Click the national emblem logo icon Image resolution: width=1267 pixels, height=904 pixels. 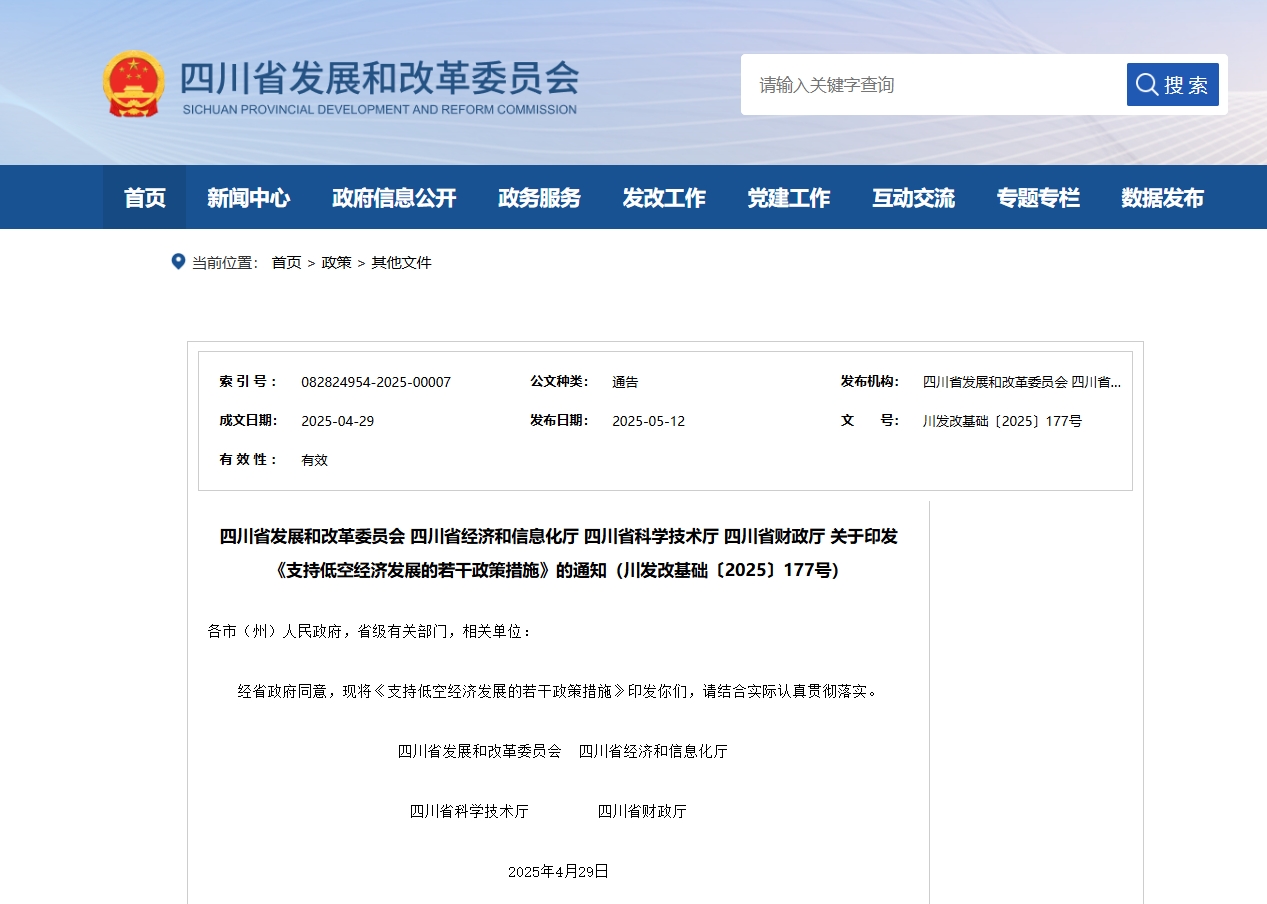click(x=134, y=84)
